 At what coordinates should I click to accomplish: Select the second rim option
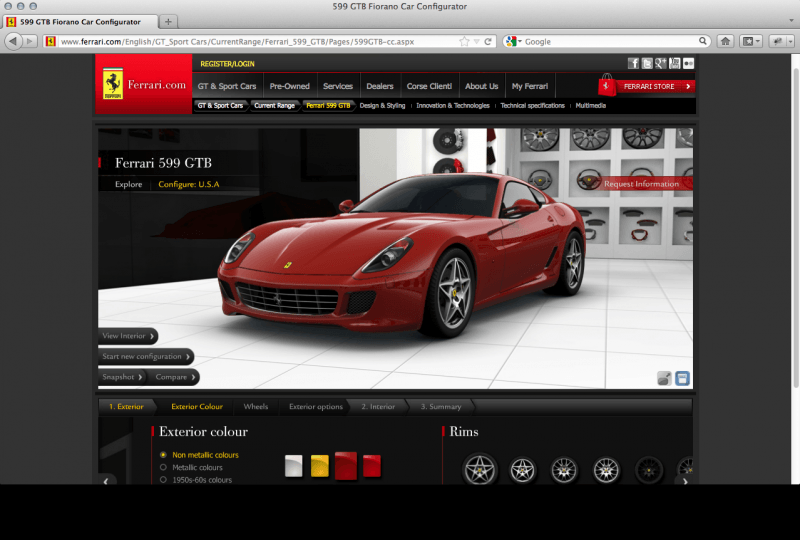[522, 470]
